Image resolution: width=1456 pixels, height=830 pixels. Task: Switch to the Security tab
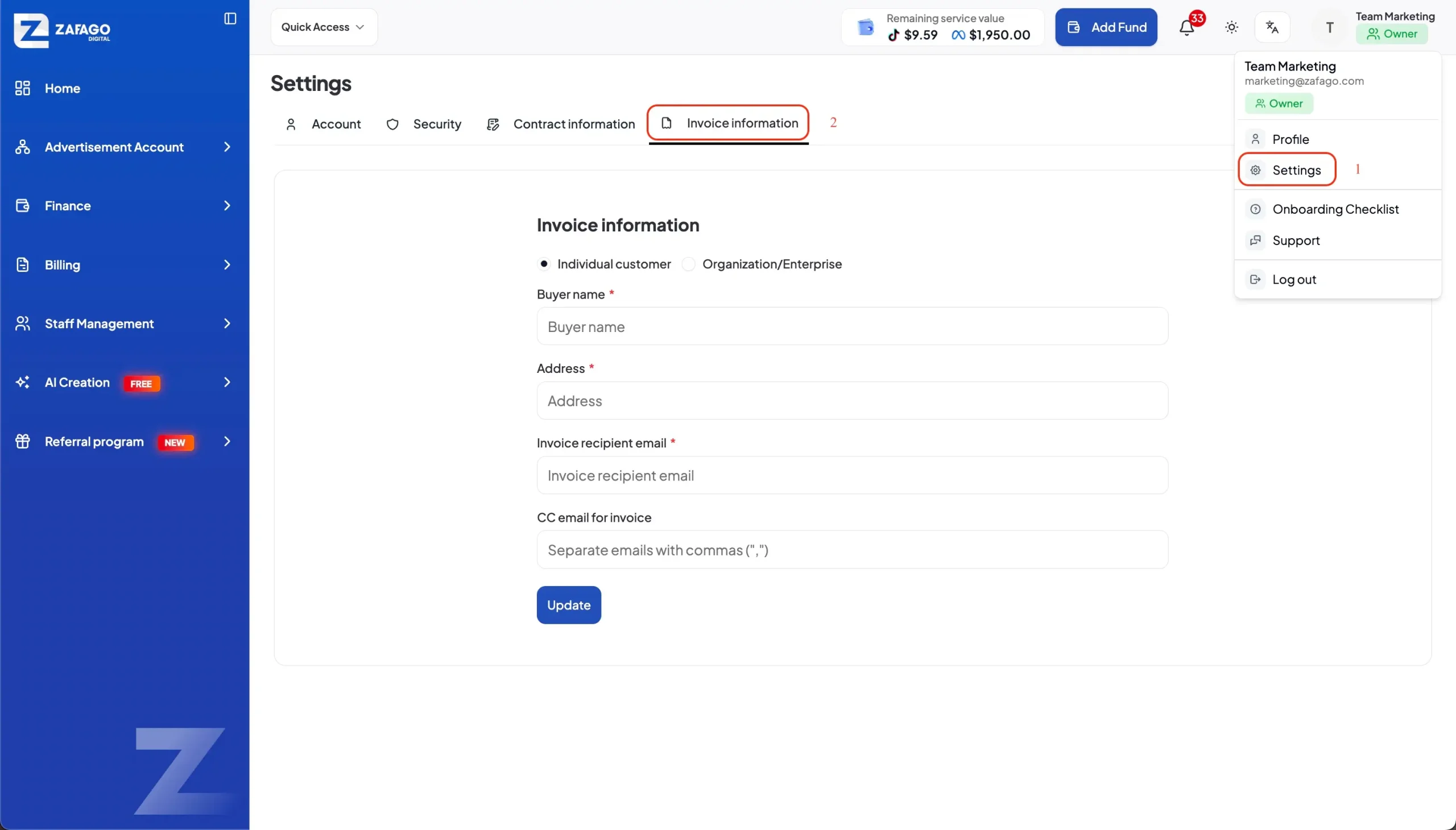(x=424, y=125)
